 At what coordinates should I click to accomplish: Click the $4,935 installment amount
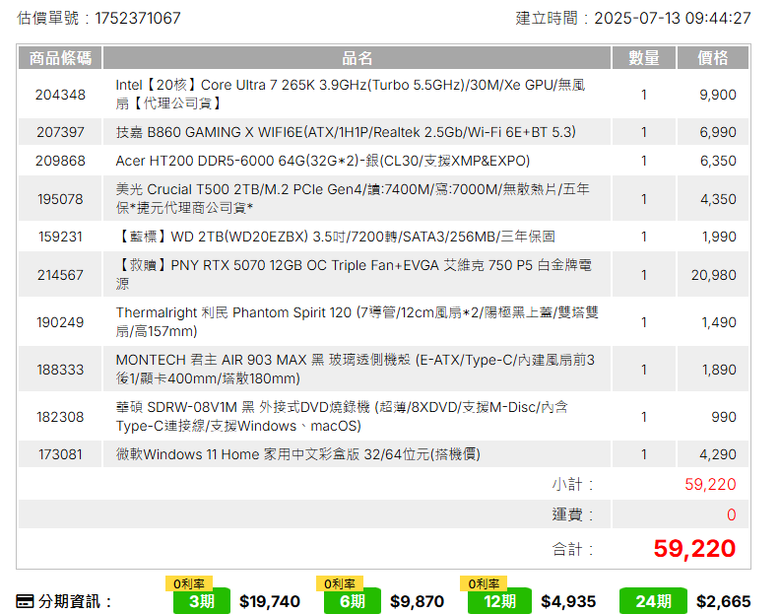[x=568, y=601]
